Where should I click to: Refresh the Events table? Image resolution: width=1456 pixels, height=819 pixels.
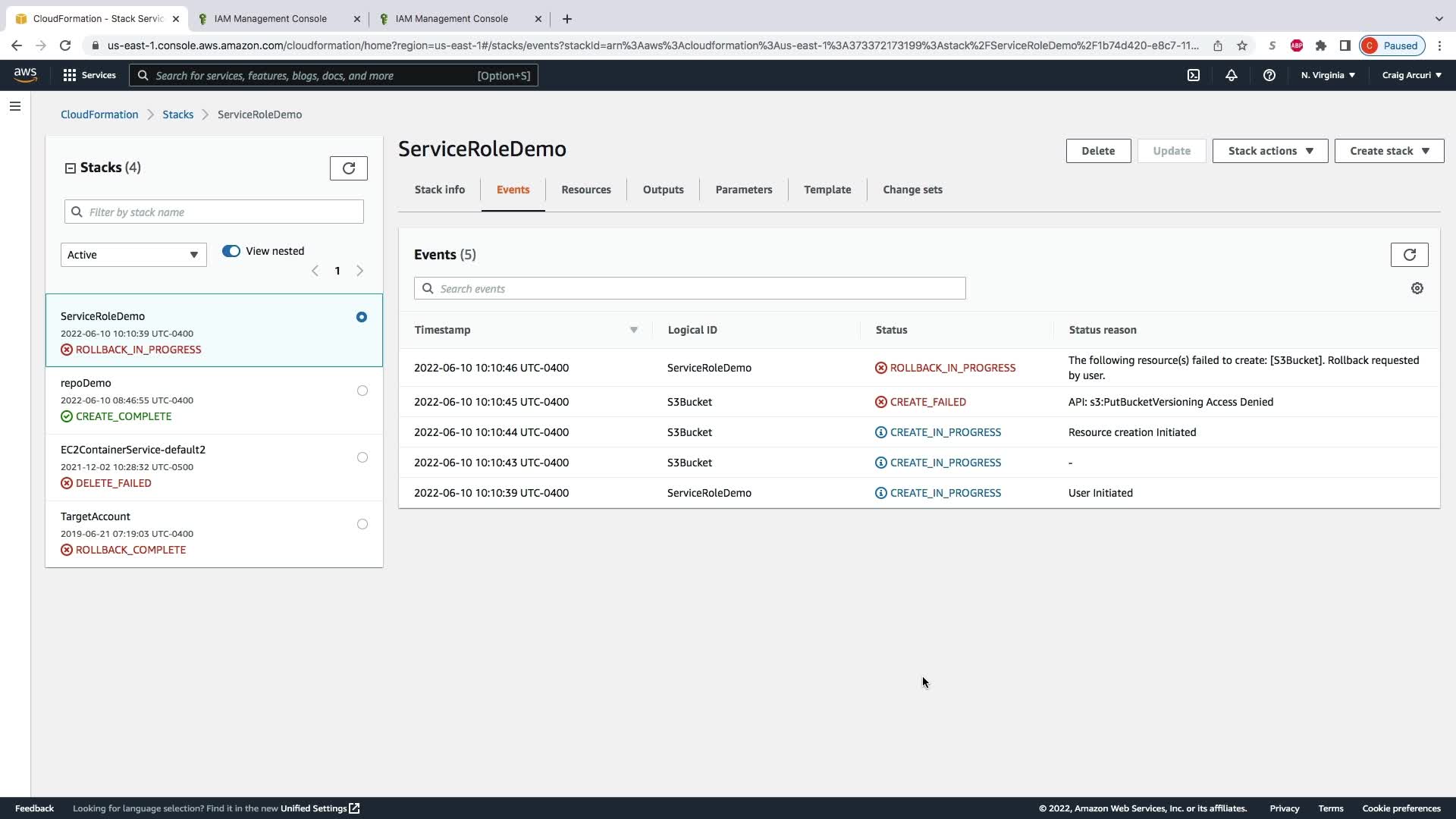(x=1409, y=255)
